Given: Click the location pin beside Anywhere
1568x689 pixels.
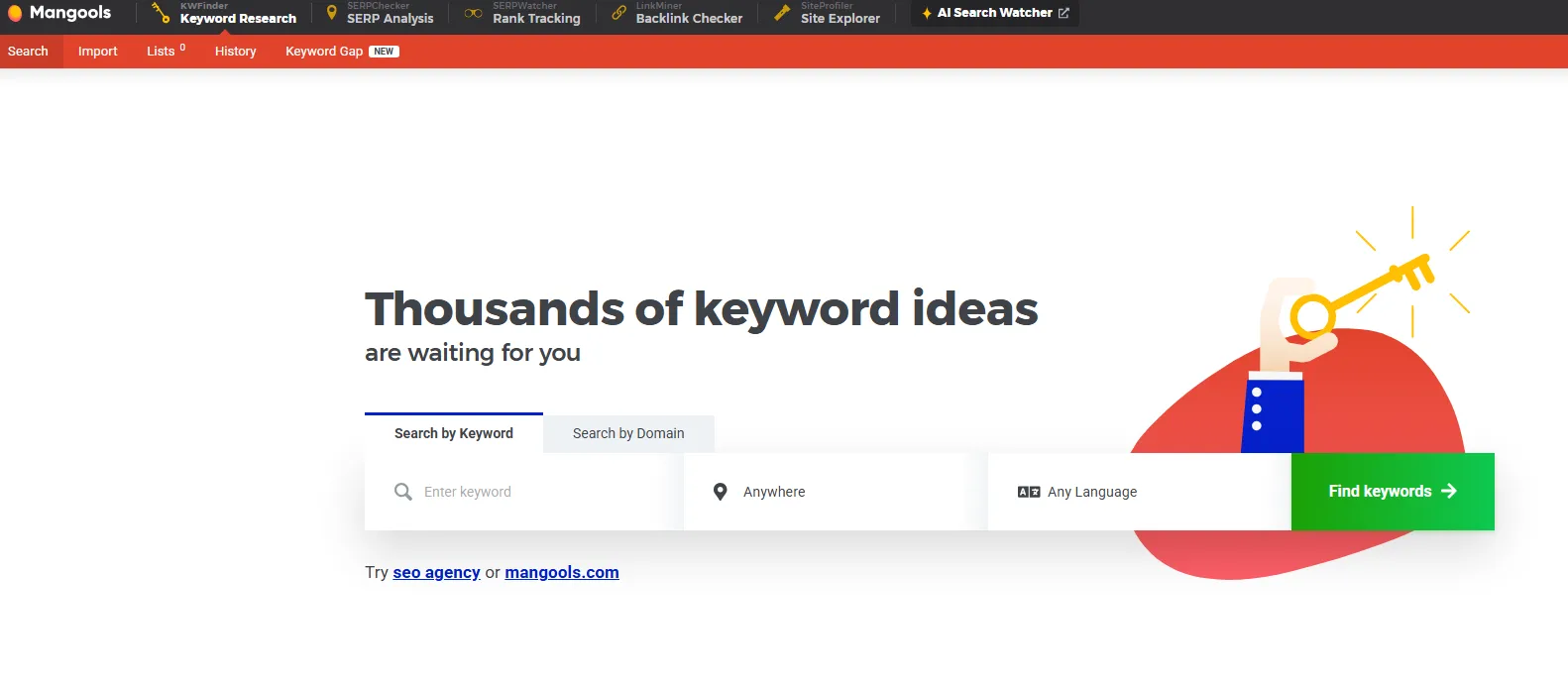Looking at the screenshot, I should 721,492.
